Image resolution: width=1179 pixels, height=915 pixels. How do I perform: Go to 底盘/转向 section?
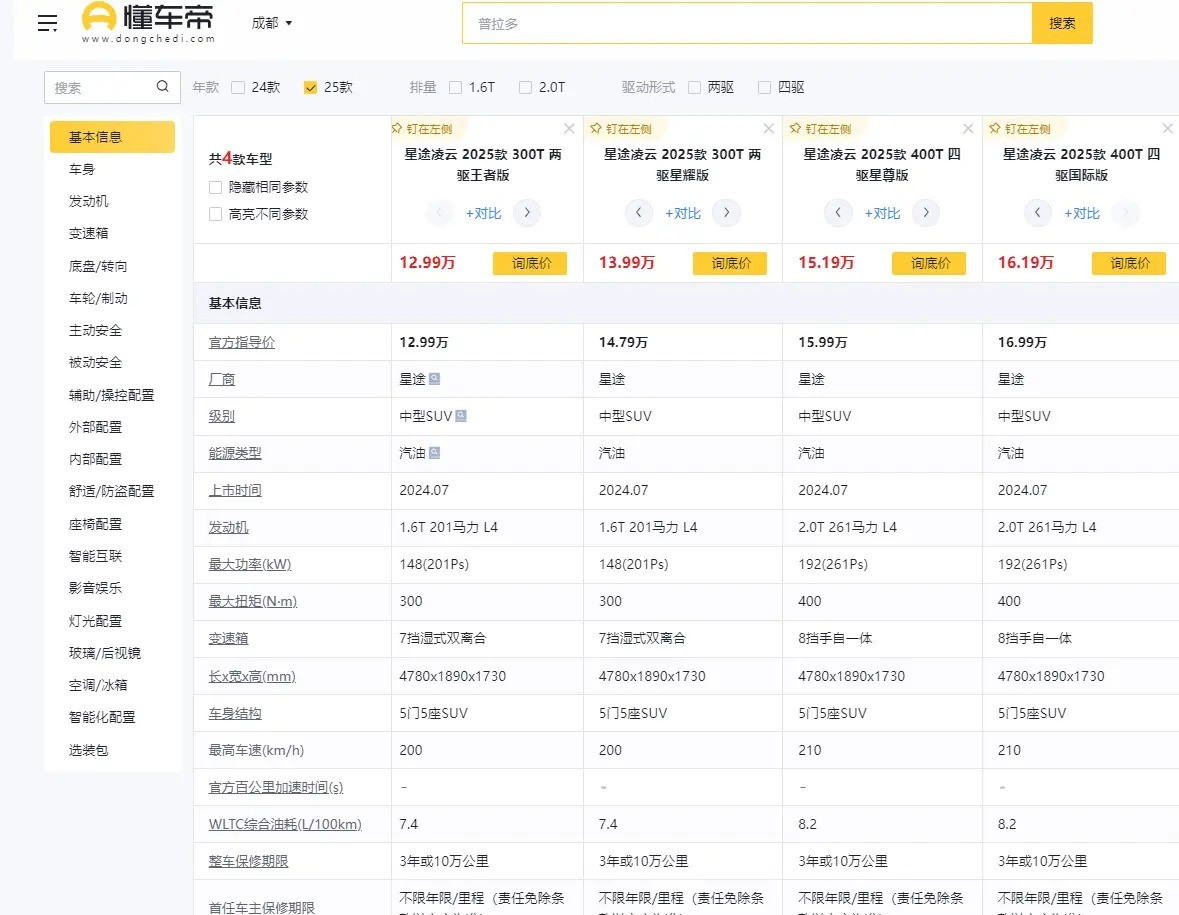coord(98,266)
